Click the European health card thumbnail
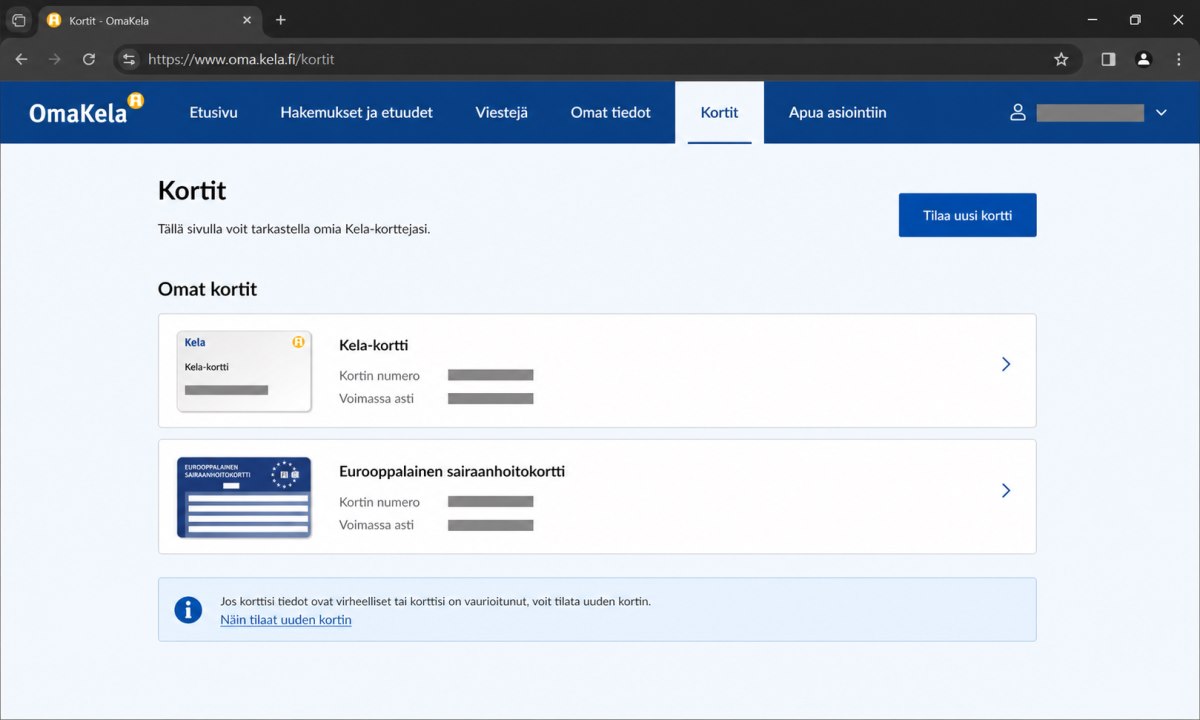Screen dimensions: 1200x720 click(244, 497)
